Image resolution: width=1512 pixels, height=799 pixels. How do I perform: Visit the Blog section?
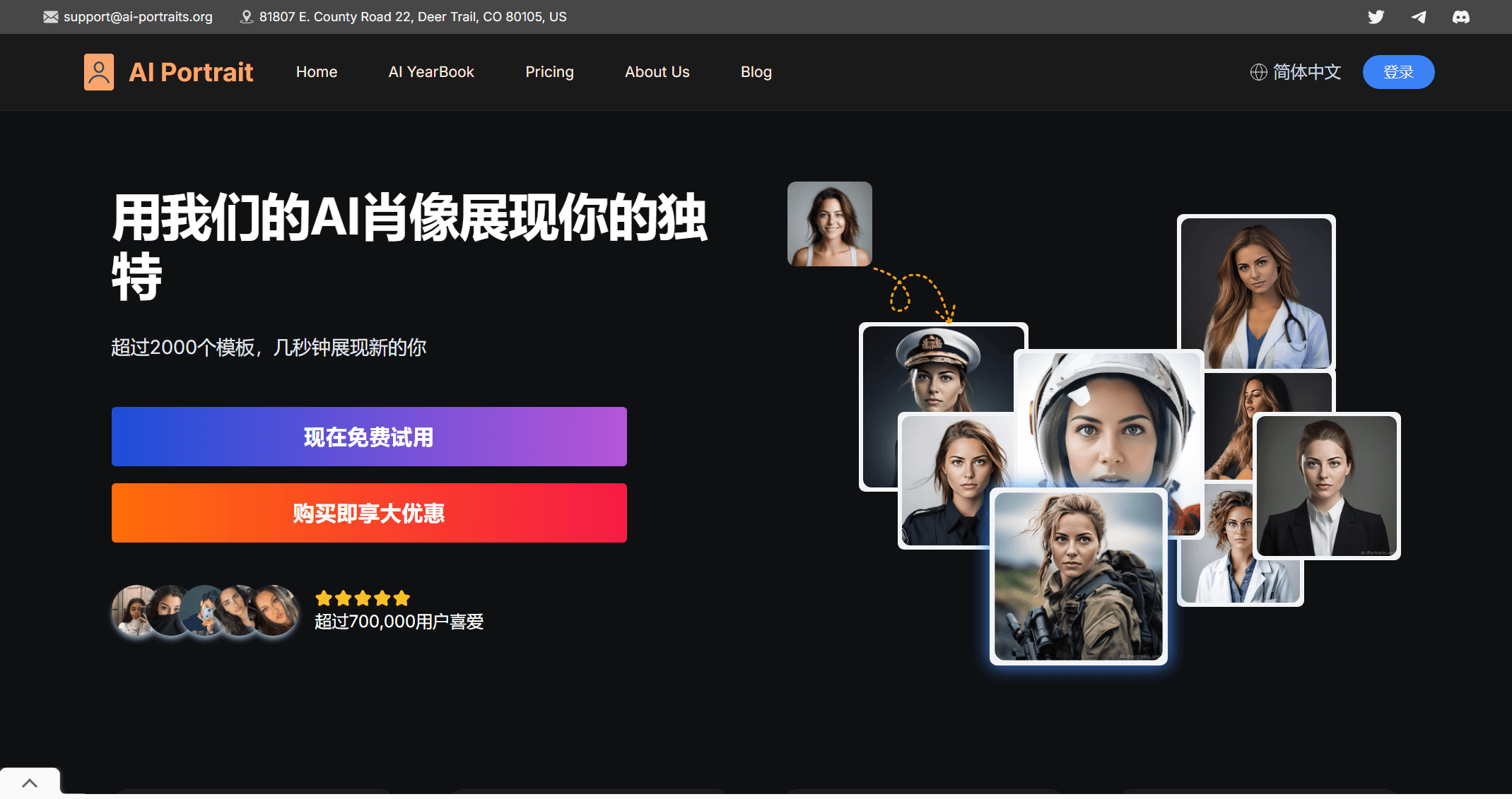click(756, 72)
